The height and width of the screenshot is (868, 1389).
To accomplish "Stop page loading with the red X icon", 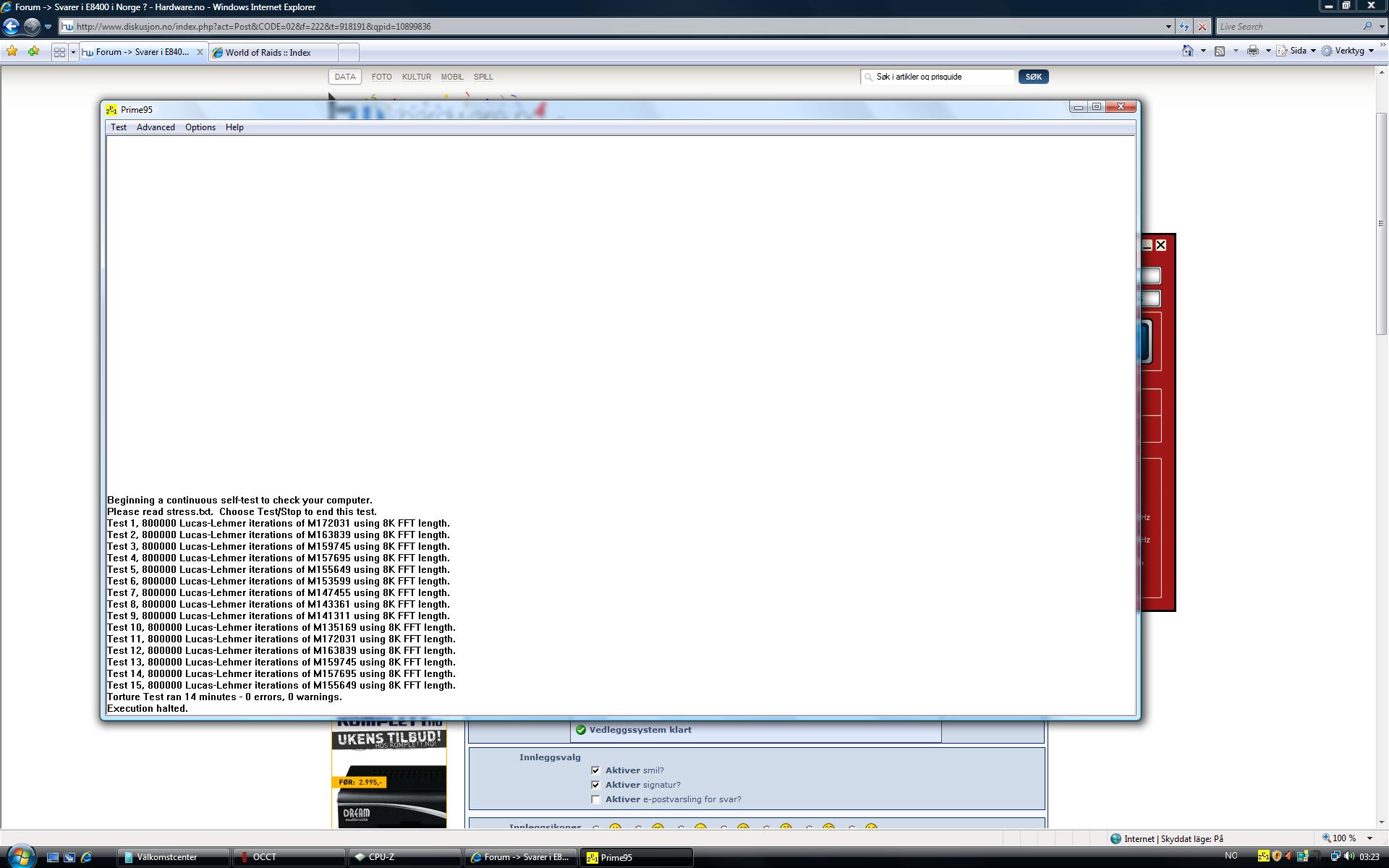I will pos(1202,27).
